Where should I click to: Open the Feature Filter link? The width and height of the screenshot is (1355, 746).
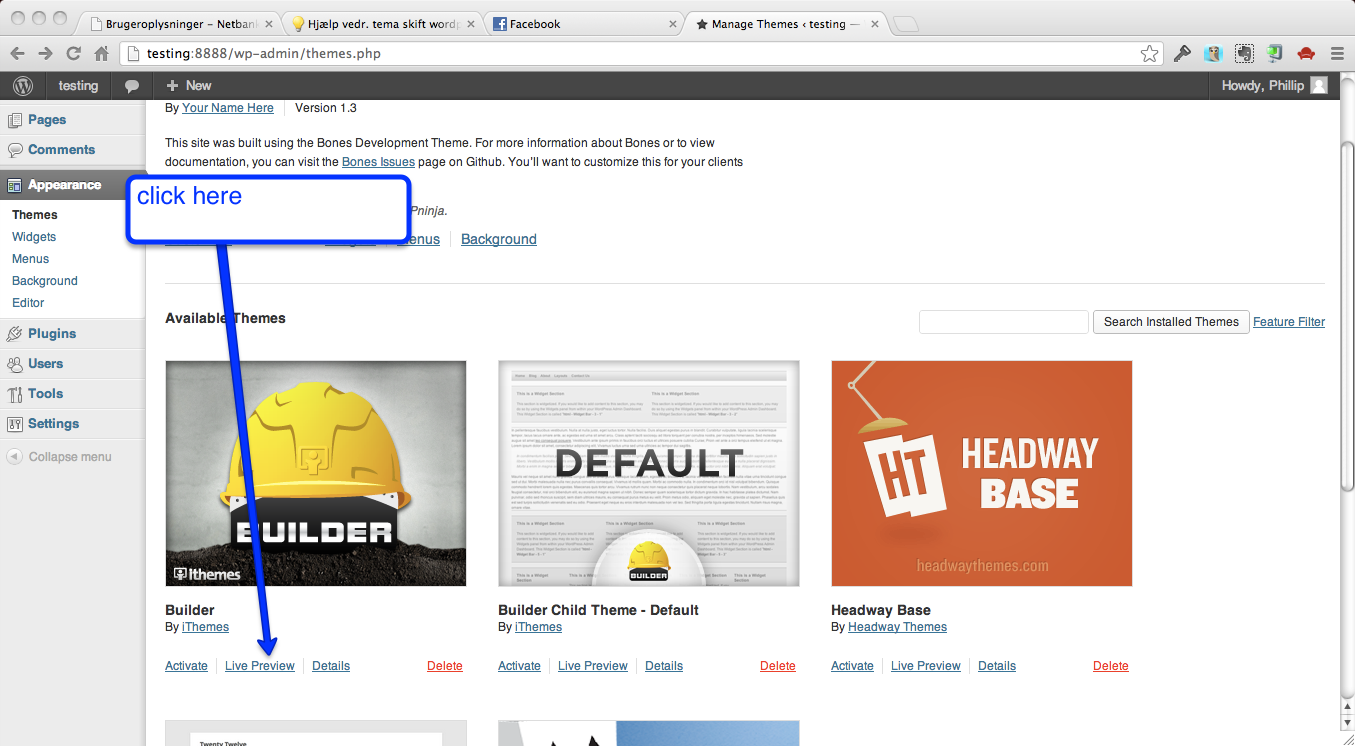coord(1289,322)
